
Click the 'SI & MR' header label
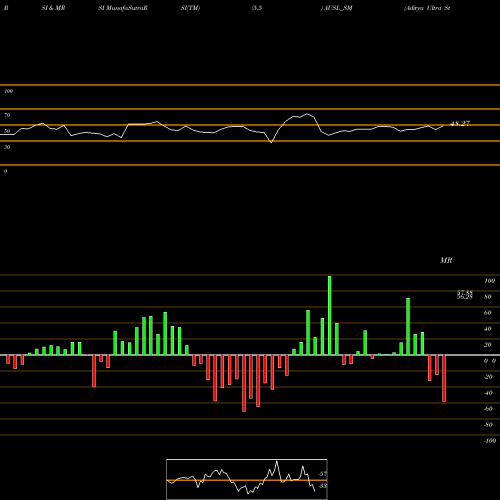53,8
